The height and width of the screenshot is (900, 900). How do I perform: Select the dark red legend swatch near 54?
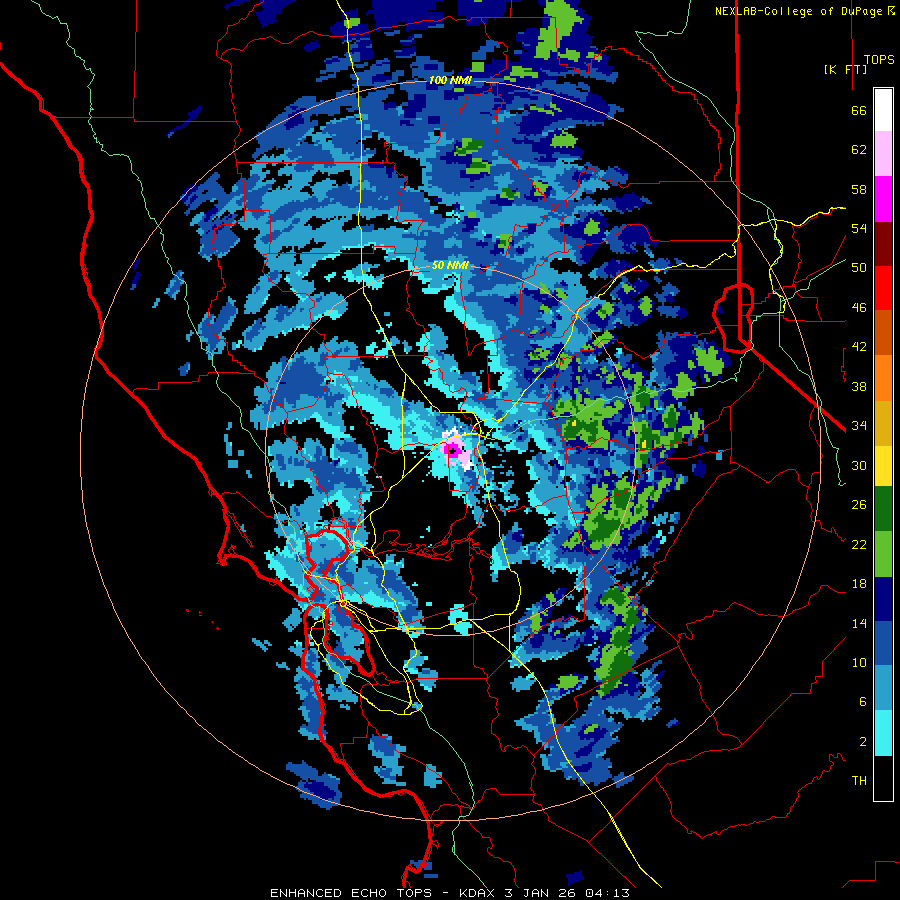coord(883,243)
